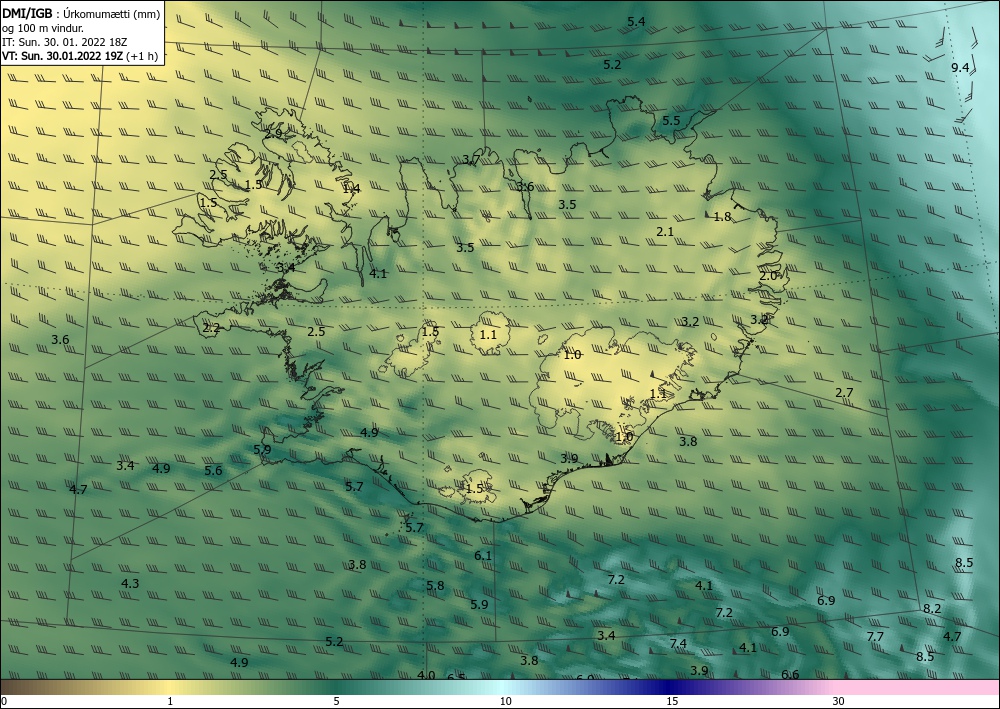This screenshot has width=1000, height=709.
Task: Click the color scale label 10
Action: click(505, 701)
